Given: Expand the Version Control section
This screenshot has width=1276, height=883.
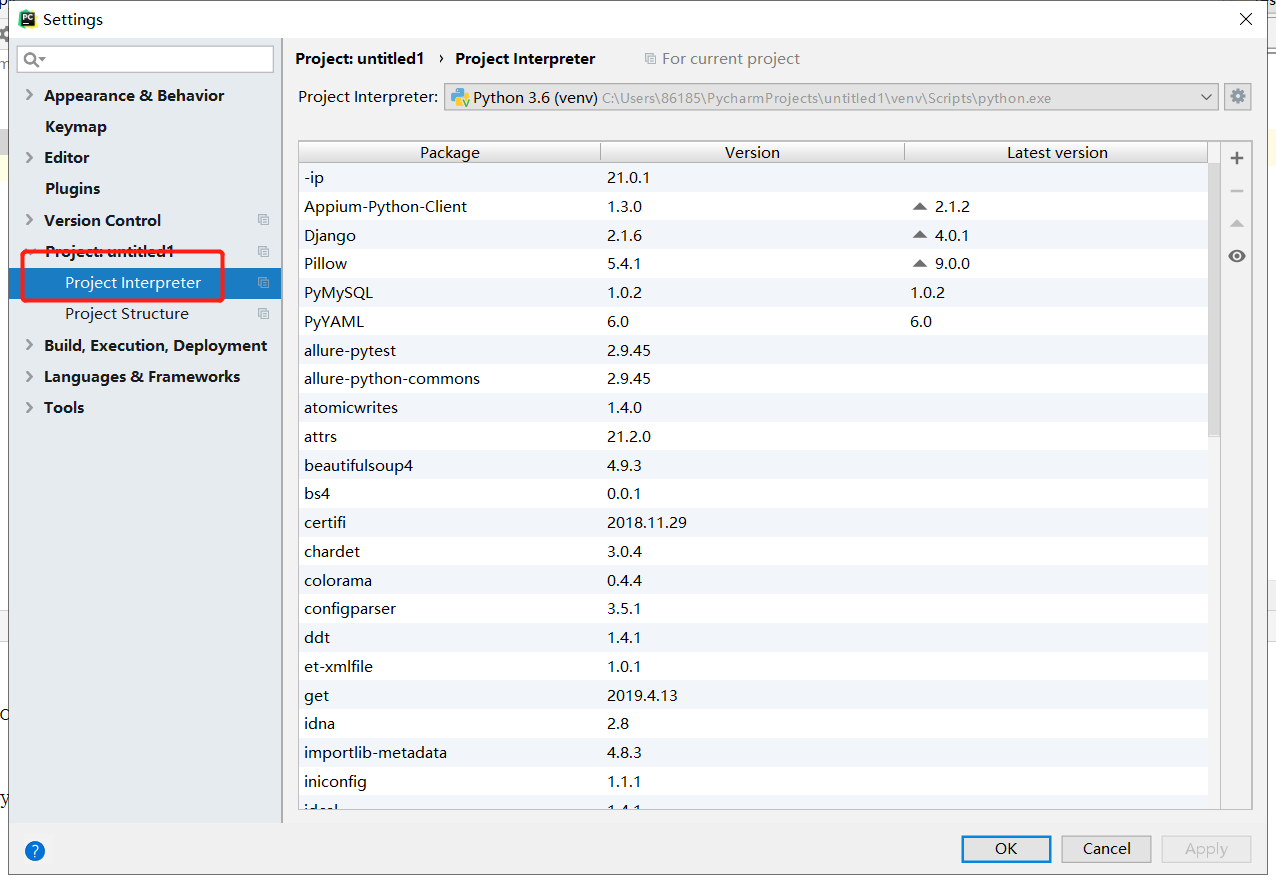Looking at the screenshot, I should [x=29, y=220].
